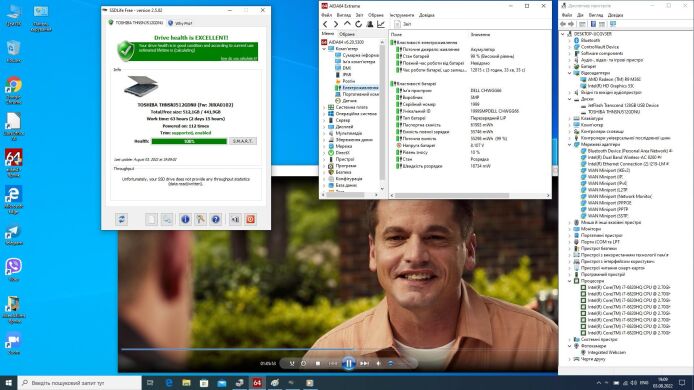Open the Файл menu in AIDA64

tap(327, 15)
